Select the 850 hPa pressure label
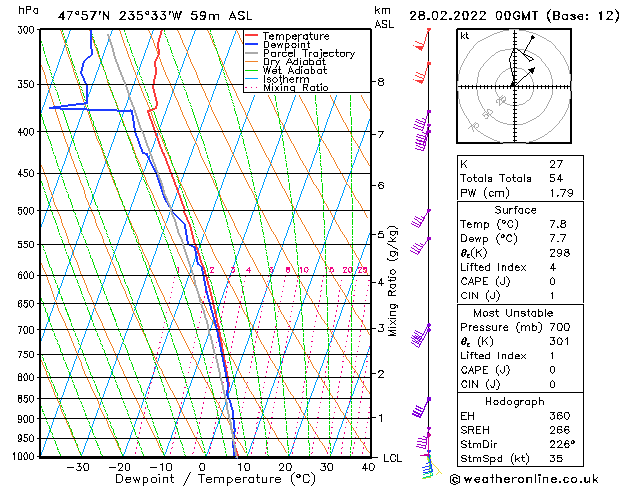This screenshot has width=629, height=486. pyautogui.click(x=26, y=399)
